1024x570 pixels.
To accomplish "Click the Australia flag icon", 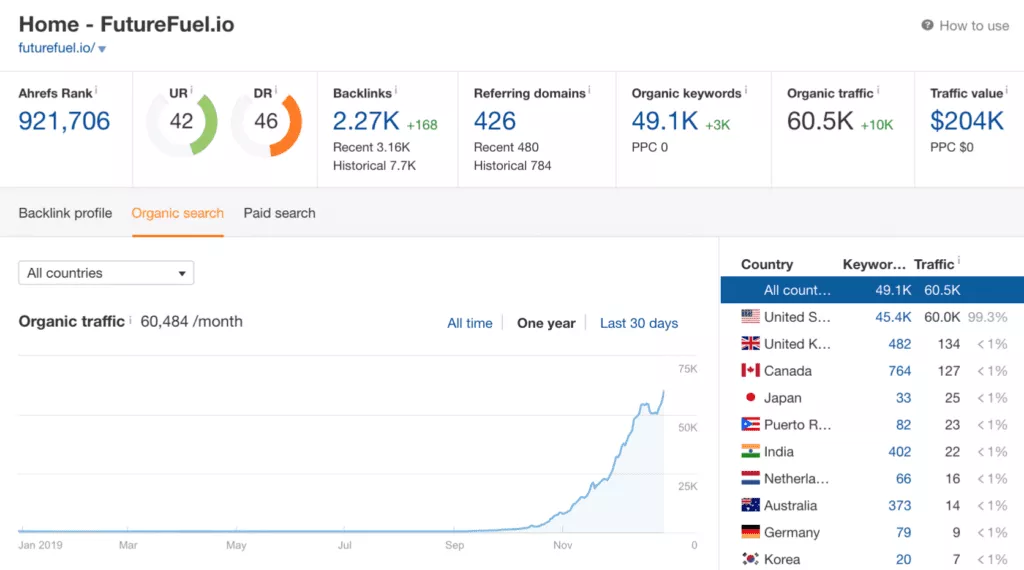I will pos(750,505).
